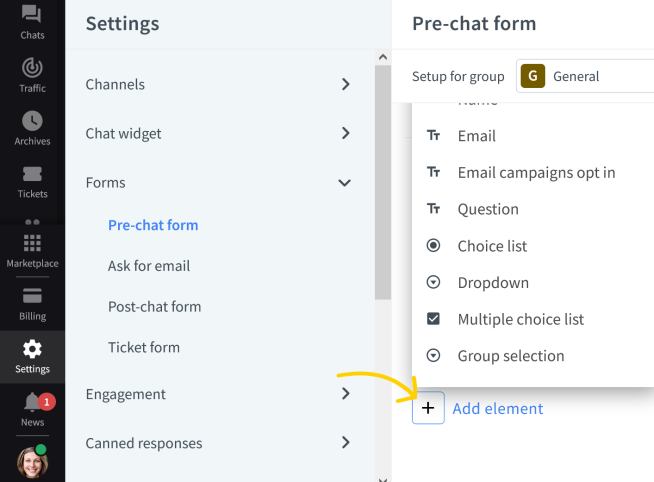Click the plus Add element button

tap(428, 408)
